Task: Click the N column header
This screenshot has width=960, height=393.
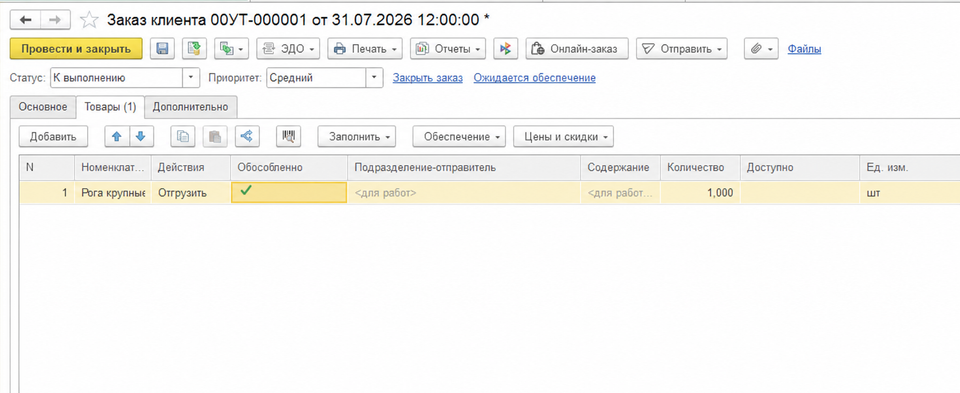Action: point(47,167)
